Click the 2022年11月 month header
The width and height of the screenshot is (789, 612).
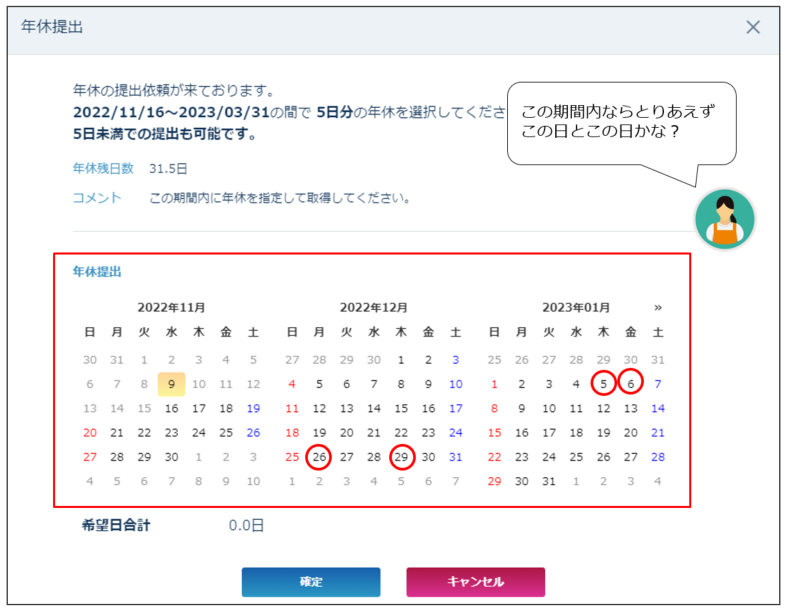[x=172, y=308]
